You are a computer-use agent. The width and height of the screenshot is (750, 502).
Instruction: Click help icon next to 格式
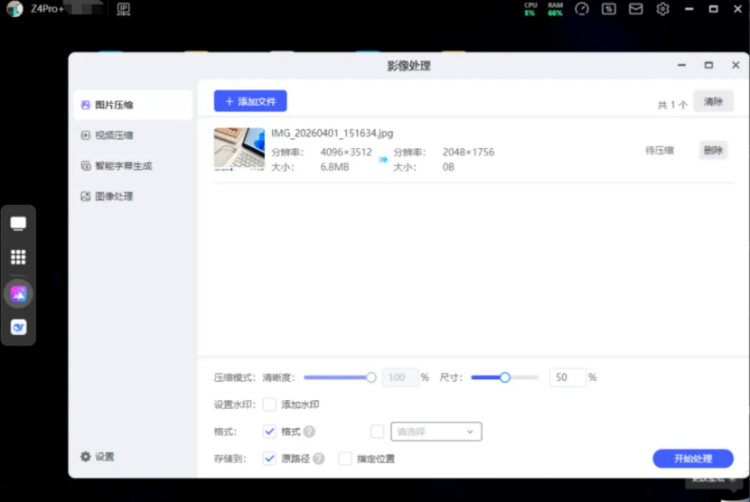309,432
